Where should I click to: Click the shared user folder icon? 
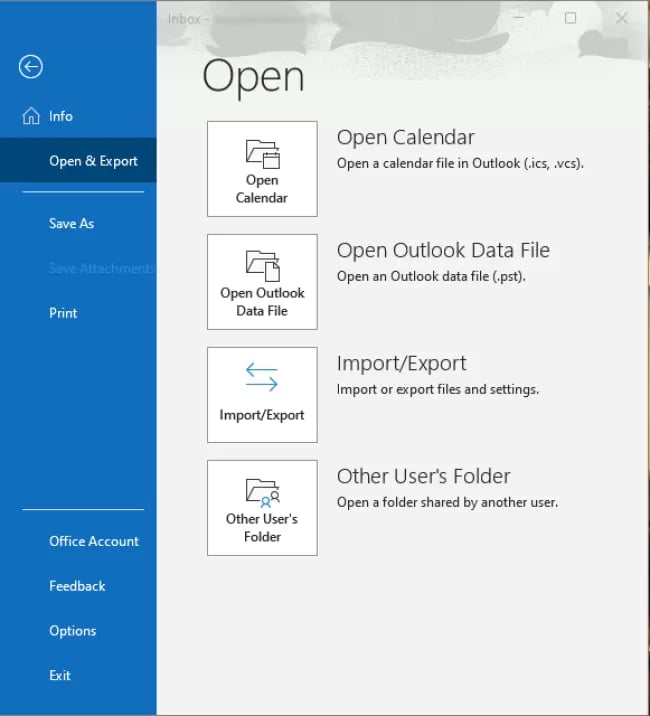pos(263,493)
